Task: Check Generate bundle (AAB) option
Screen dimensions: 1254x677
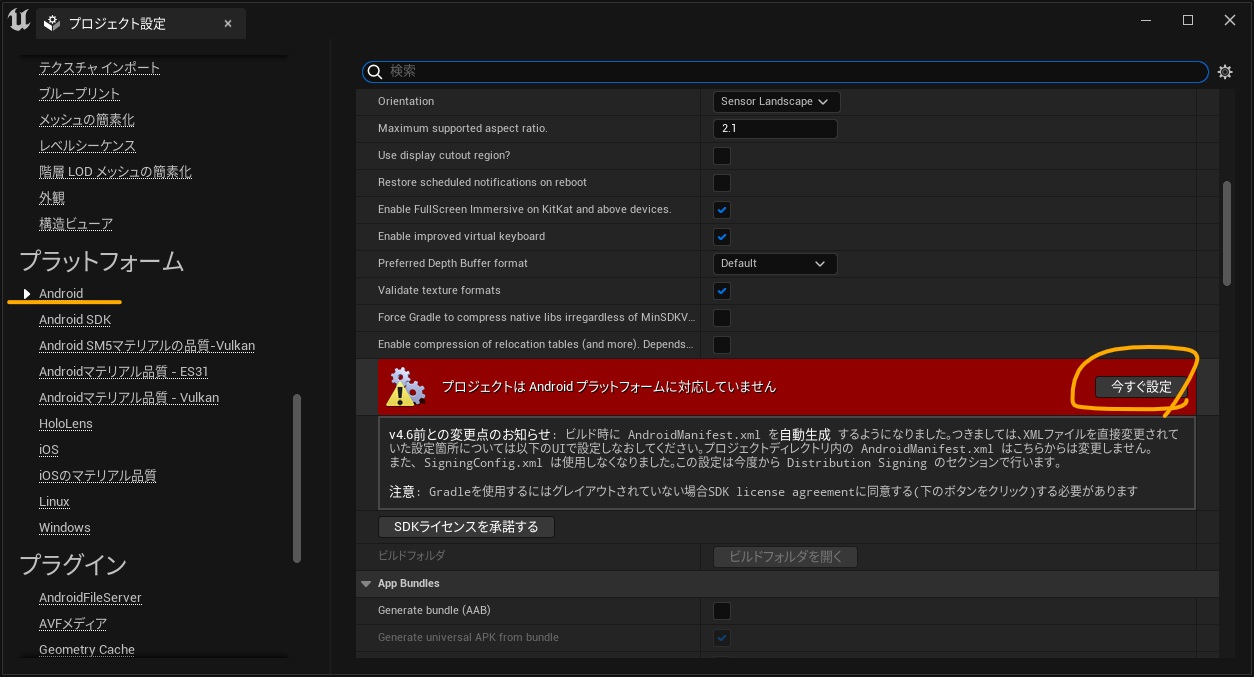Action: [x=722, y=610]
